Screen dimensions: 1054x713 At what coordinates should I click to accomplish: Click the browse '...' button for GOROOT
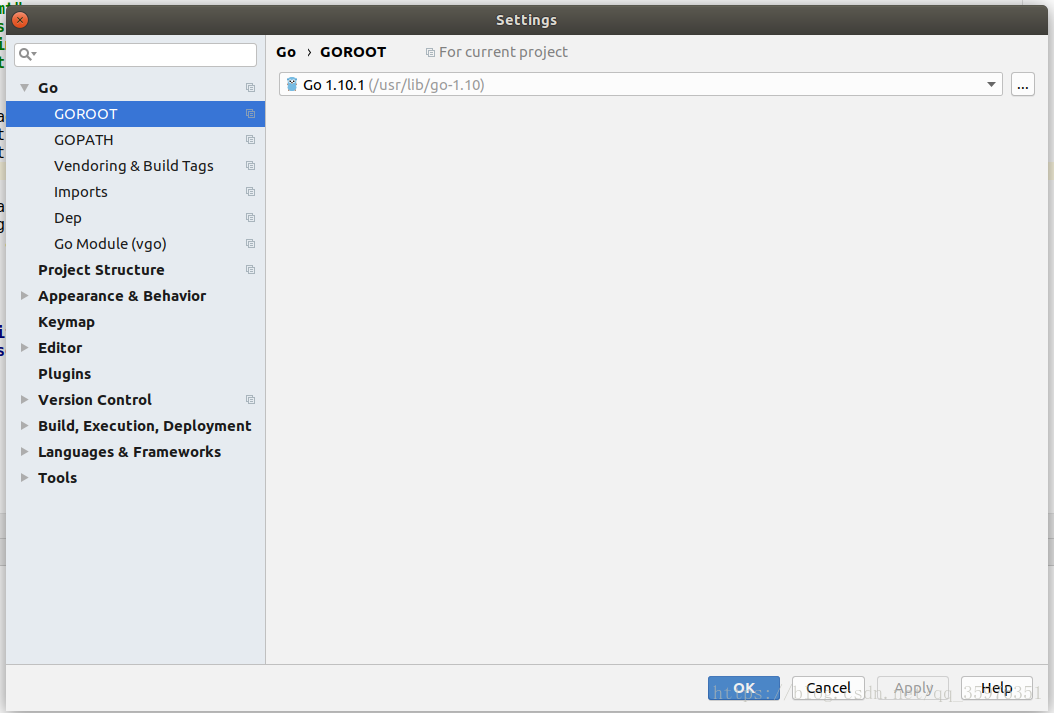coord(1022,85)
